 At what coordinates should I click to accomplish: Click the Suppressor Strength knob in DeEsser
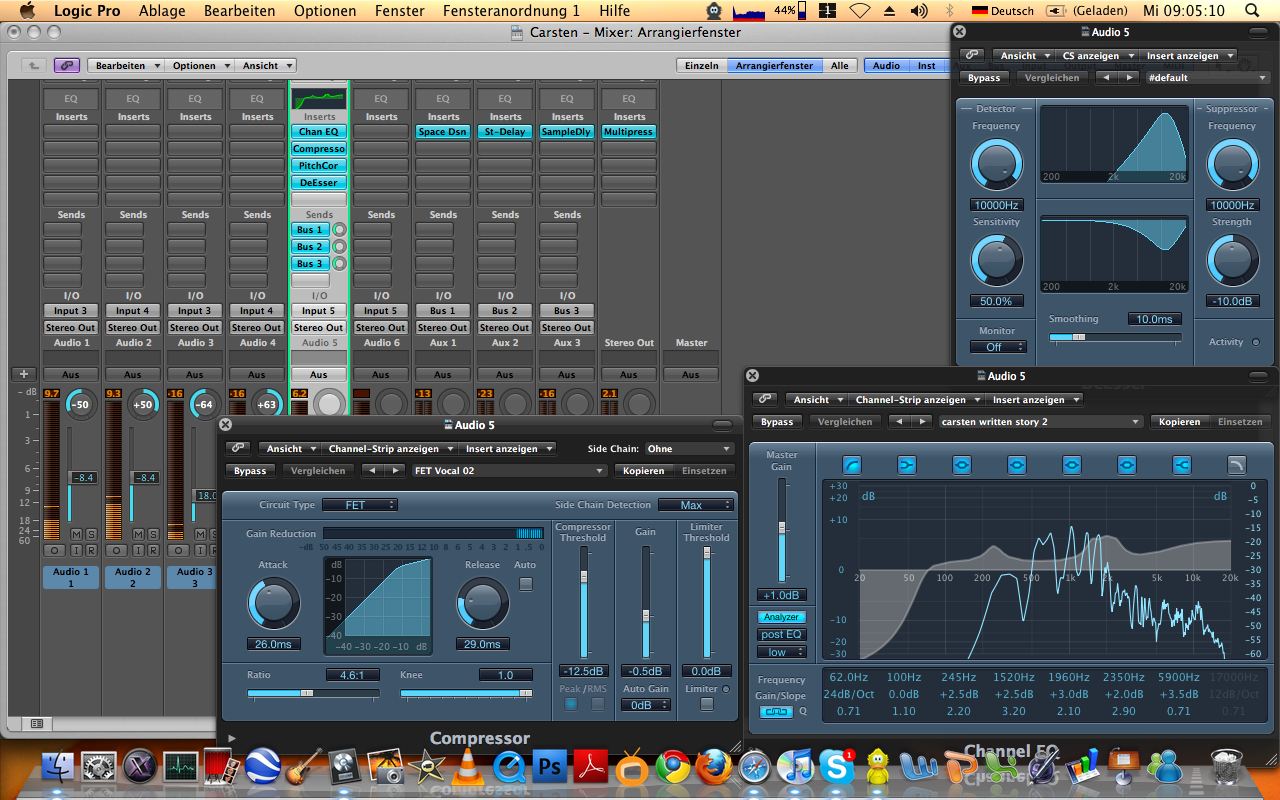click(x=1232, y=262)
